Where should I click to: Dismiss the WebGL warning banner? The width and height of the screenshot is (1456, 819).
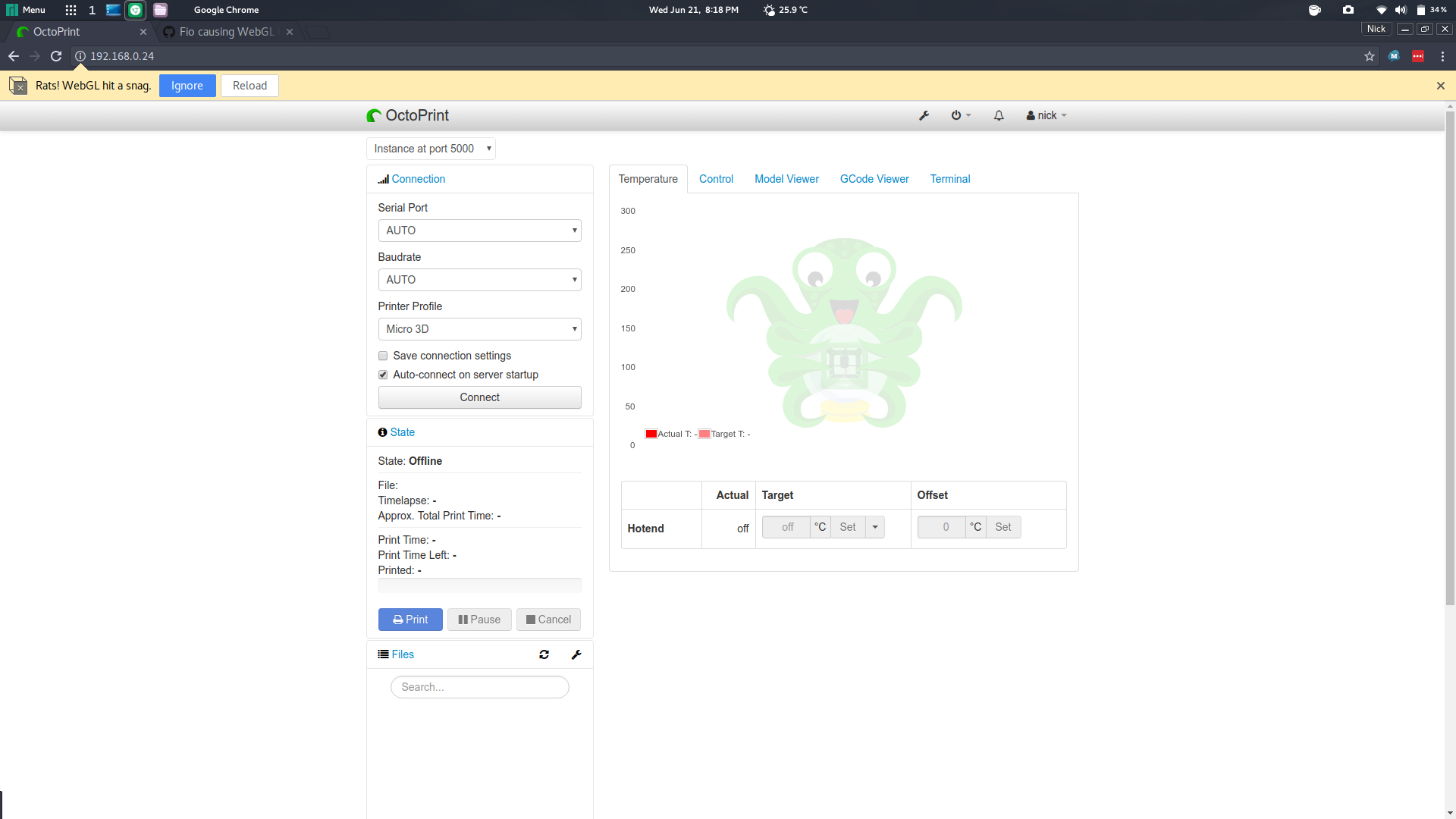(x=1440, y=86)
